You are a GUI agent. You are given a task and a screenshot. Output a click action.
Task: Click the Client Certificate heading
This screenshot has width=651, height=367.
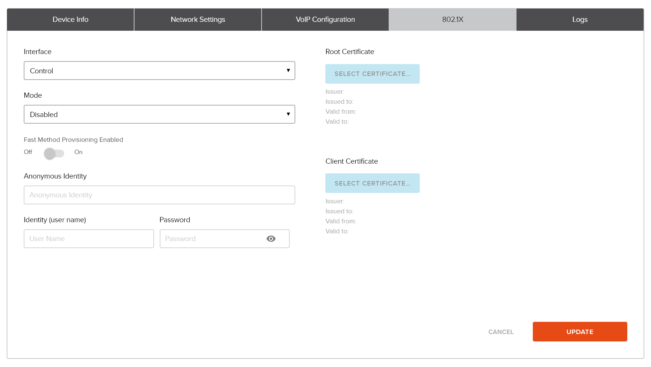352,161
